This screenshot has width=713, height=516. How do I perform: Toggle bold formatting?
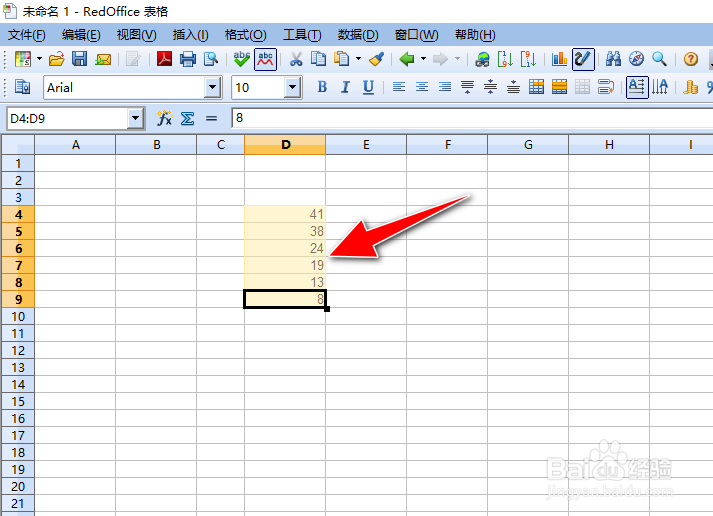tap(322, 86)
